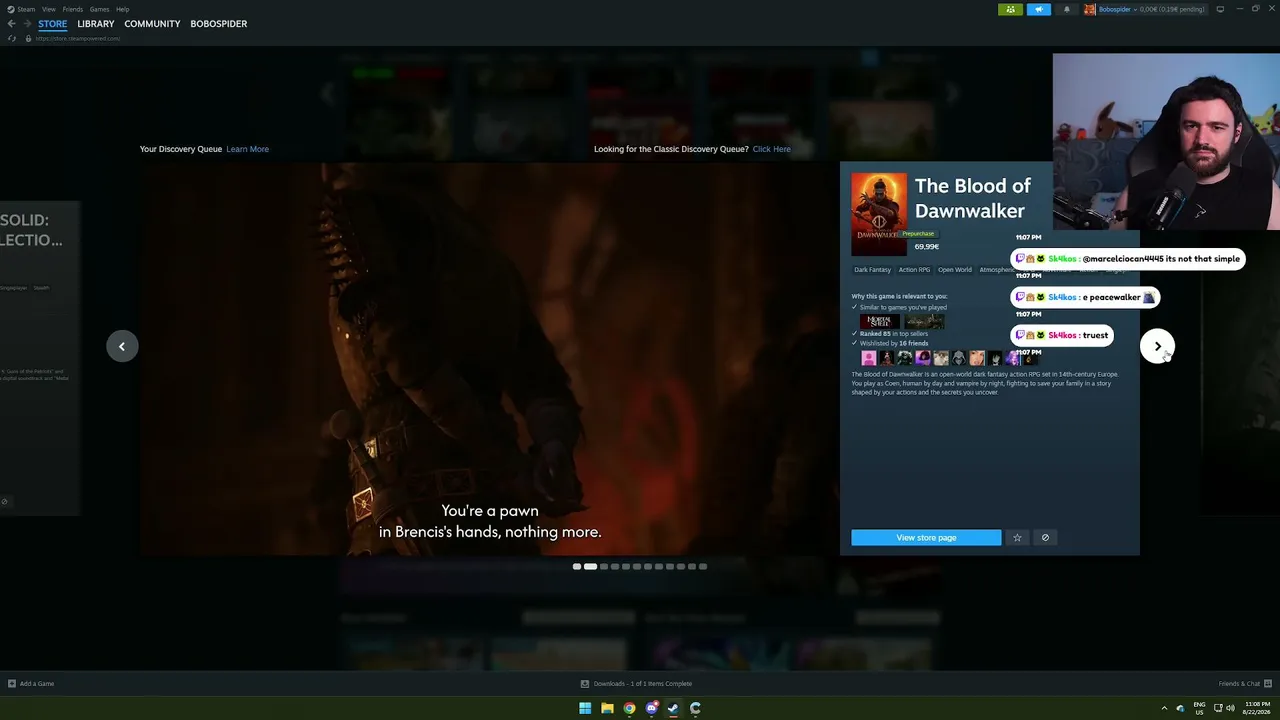Jump to the second highlighted carousel dot
Viewport: 1280px width, 720px height.
pos(590,567)
